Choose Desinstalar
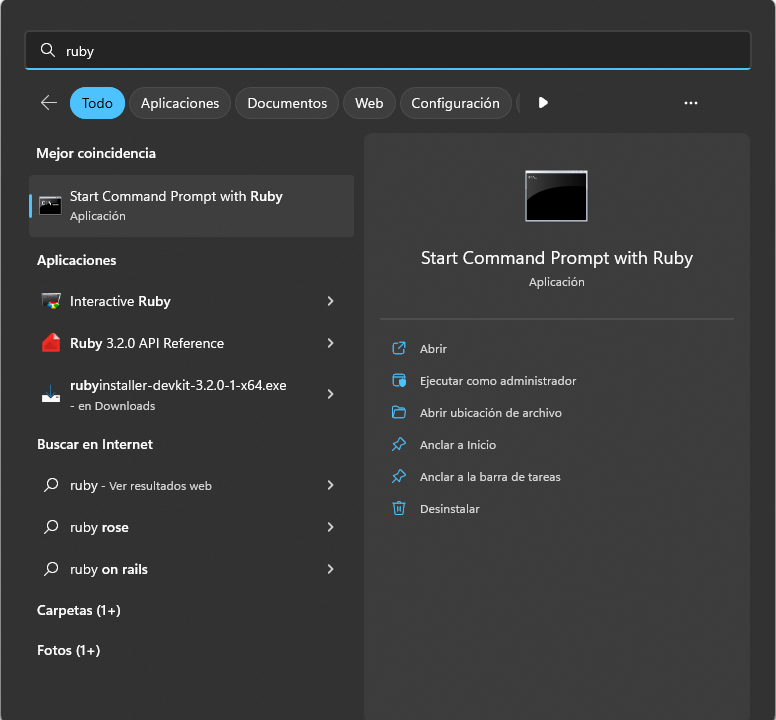Viewport: 776px width, 720px height. tap(450, 509)
